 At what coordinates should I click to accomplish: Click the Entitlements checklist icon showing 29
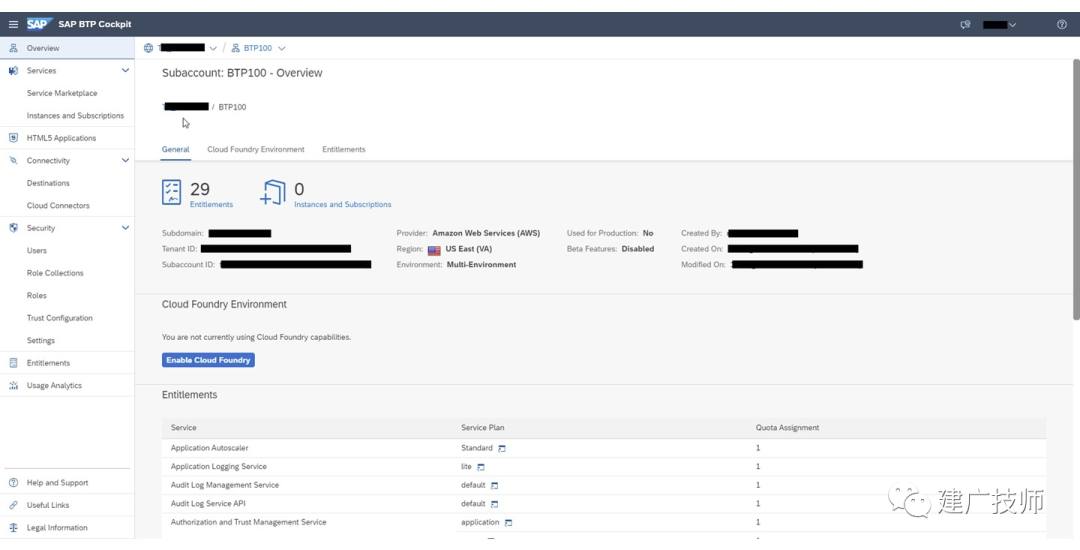(172, 192)
